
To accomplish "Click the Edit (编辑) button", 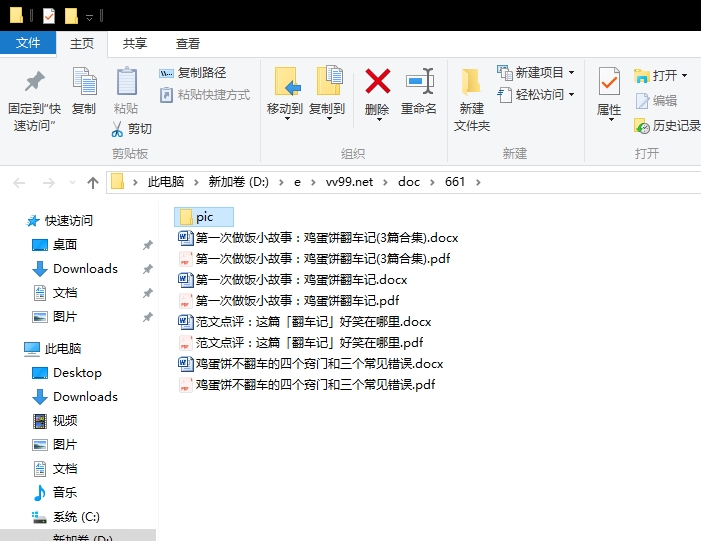I will pos(656,101).
